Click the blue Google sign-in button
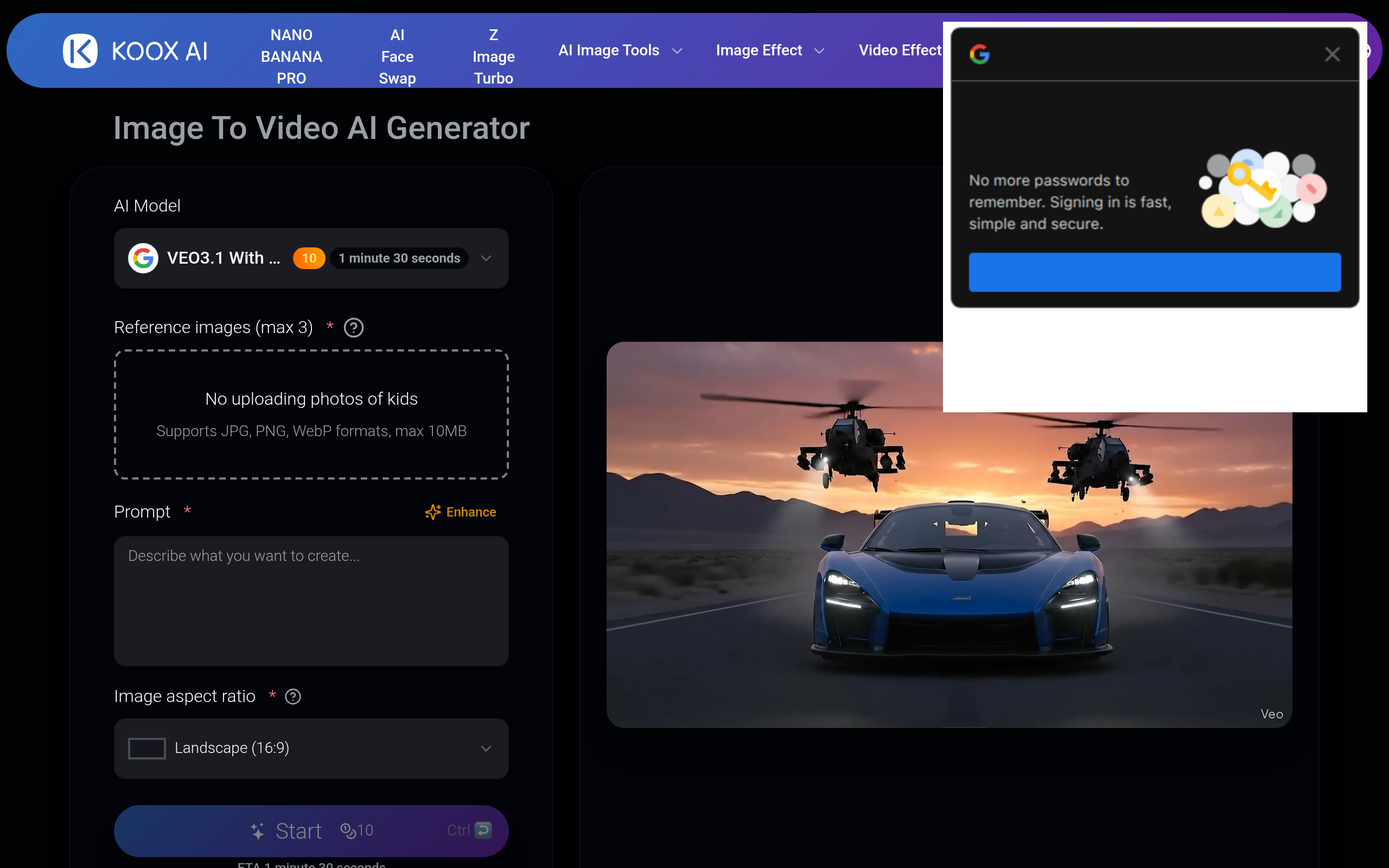Viewport: 1389px width, 868px height. [x=1154, y=272]
